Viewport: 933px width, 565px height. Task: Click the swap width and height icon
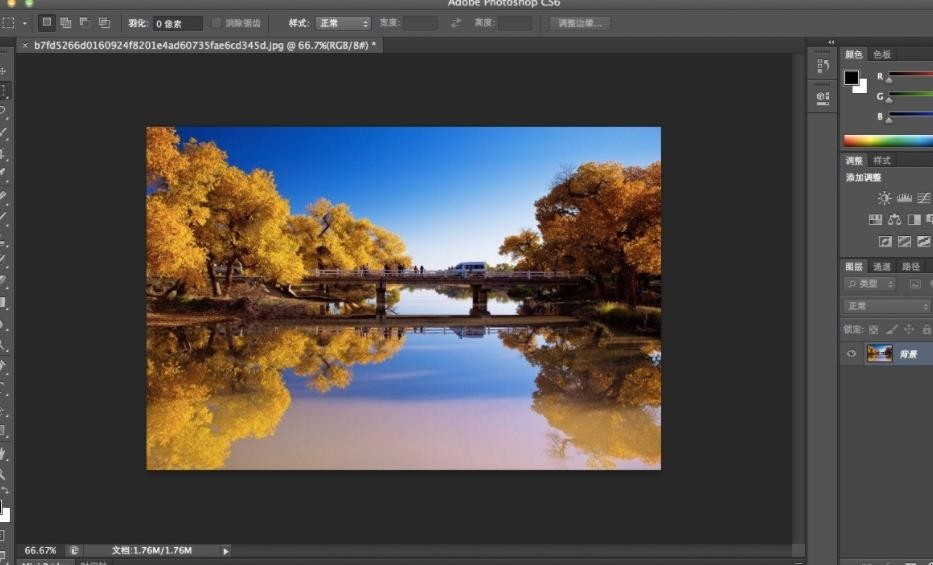(x=456, y=23)
